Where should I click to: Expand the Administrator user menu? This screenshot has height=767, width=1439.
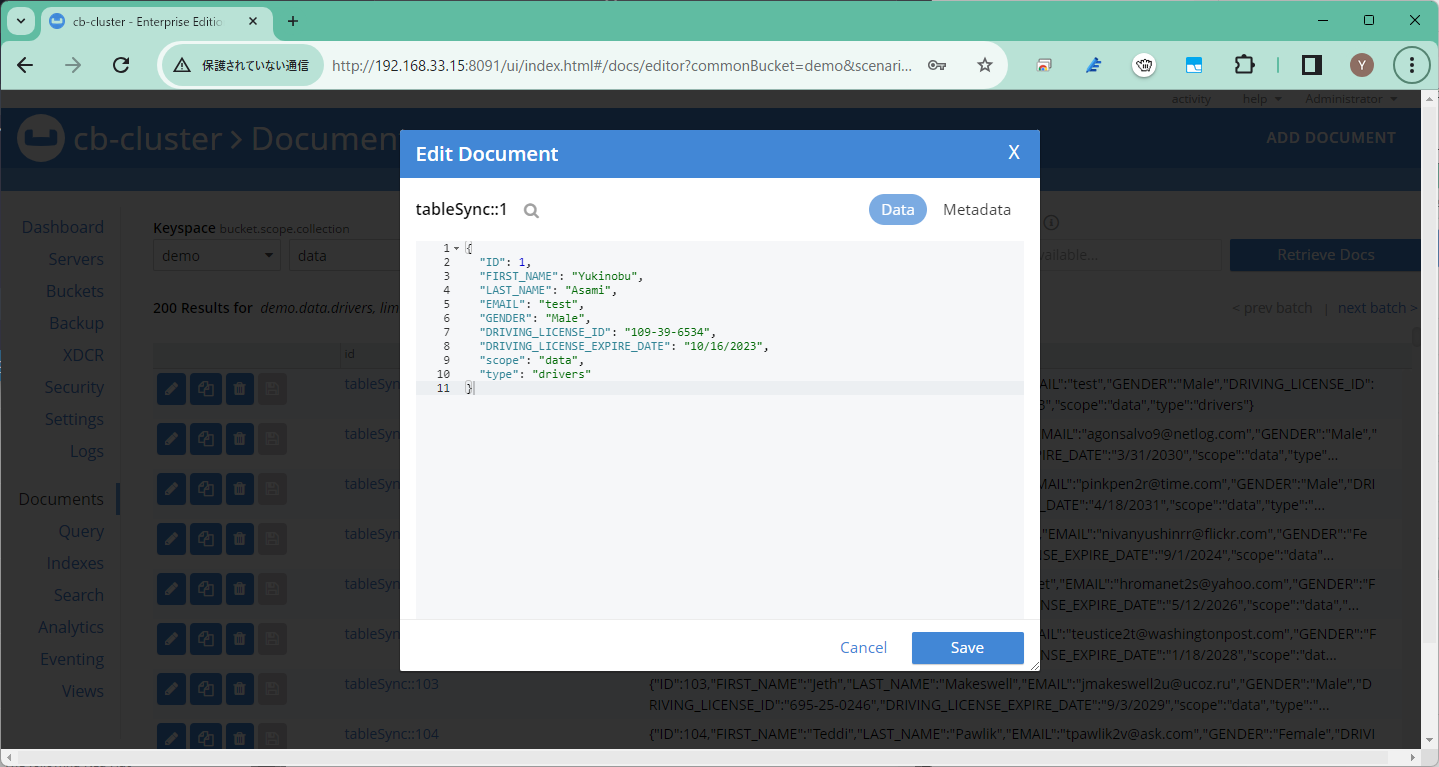[1350, 99]
